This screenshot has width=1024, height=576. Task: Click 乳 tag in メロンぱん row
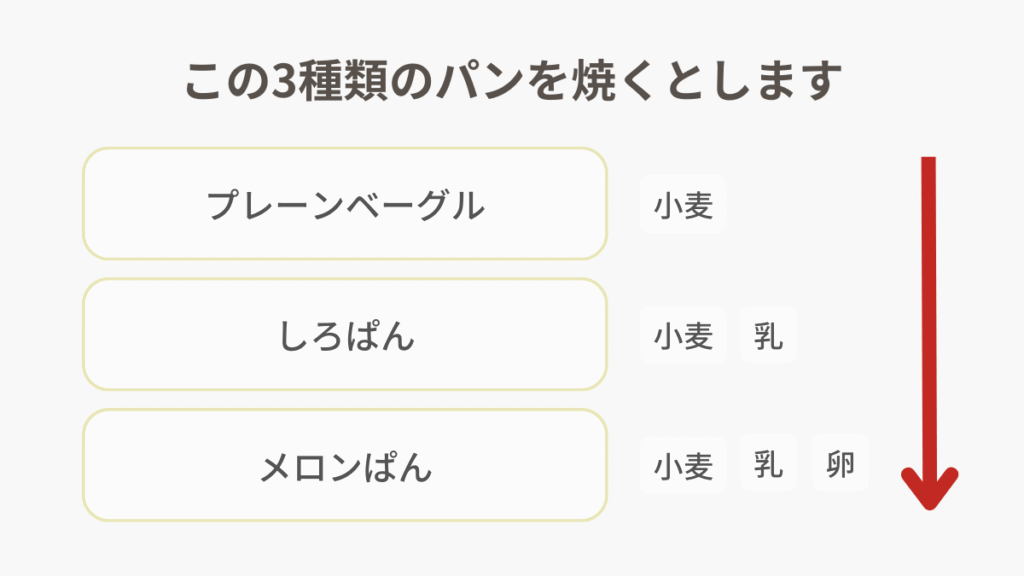(x=768, y=464)
